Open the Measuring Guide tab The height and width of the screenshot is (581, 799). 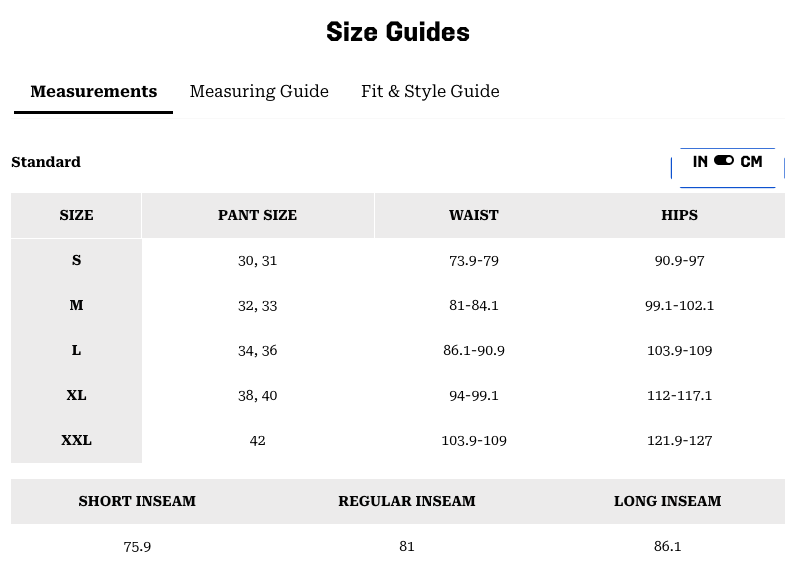[x=259, y=91]
